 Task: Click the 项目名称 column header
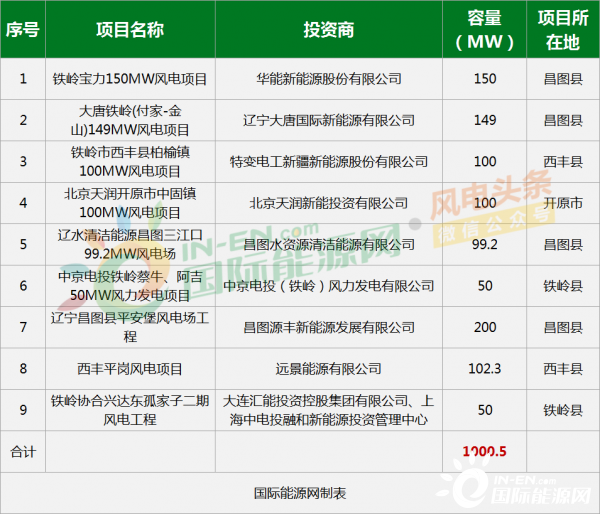[x=130, y=30]
